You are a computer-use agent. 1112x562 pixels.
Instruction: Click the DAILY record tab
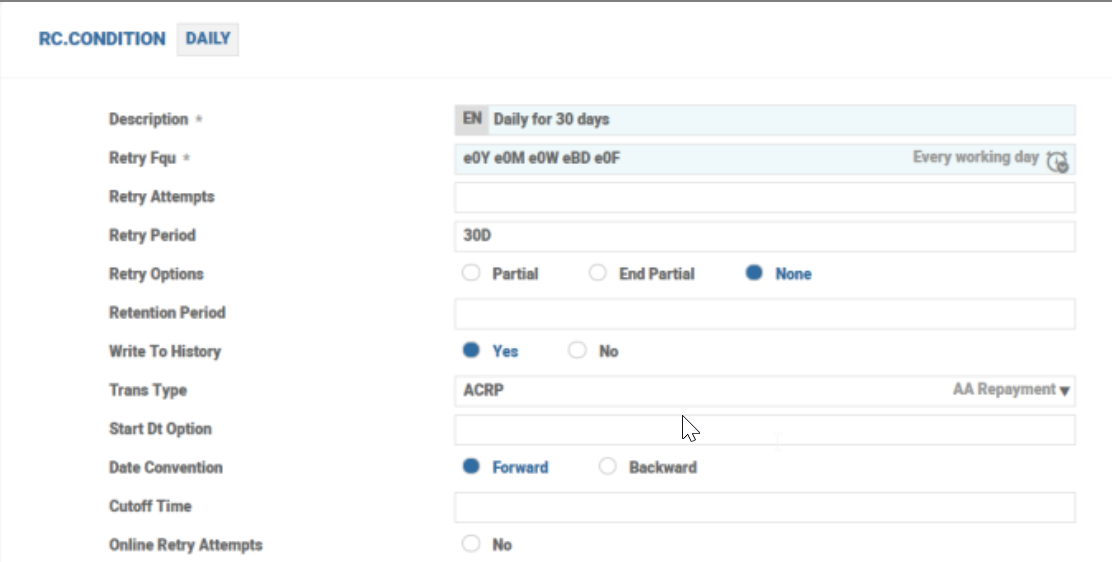click(208, 40)
